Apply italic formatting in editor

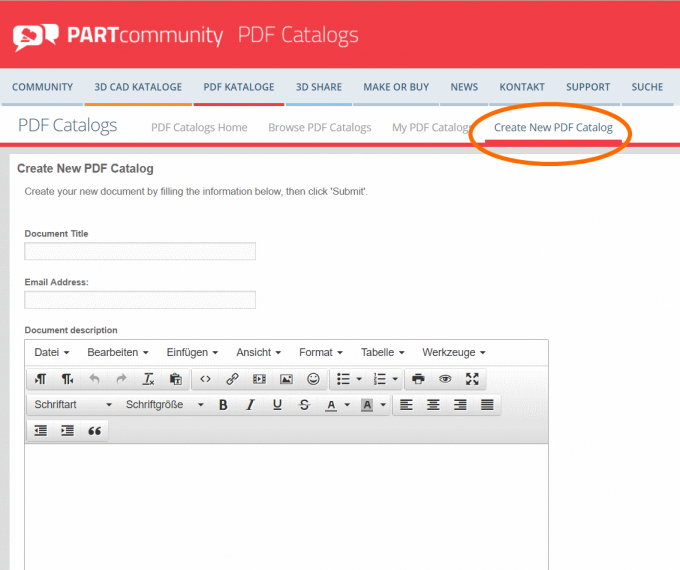pos(250,405)
